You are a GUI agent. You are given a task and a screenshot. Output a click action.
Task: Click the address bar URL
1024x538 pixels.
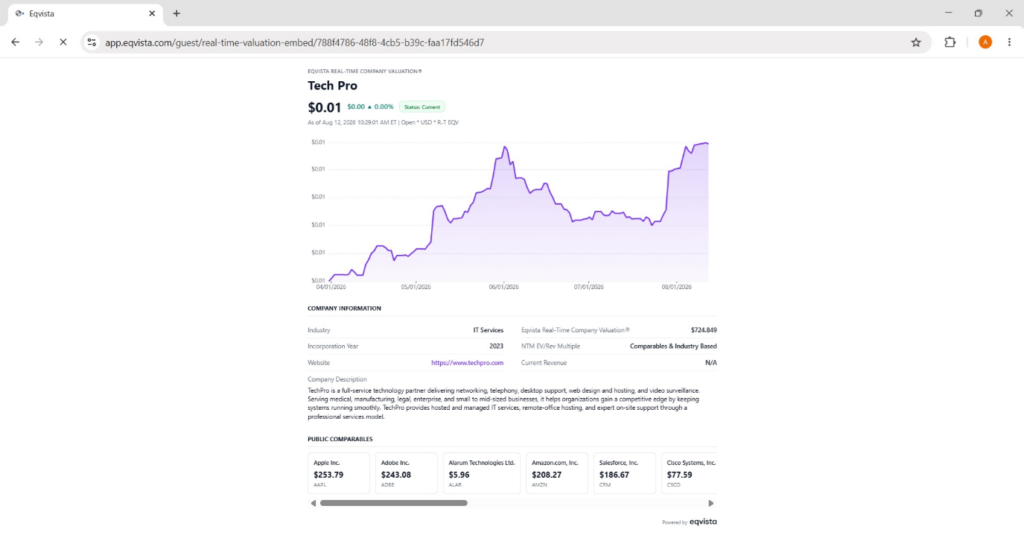295,42
